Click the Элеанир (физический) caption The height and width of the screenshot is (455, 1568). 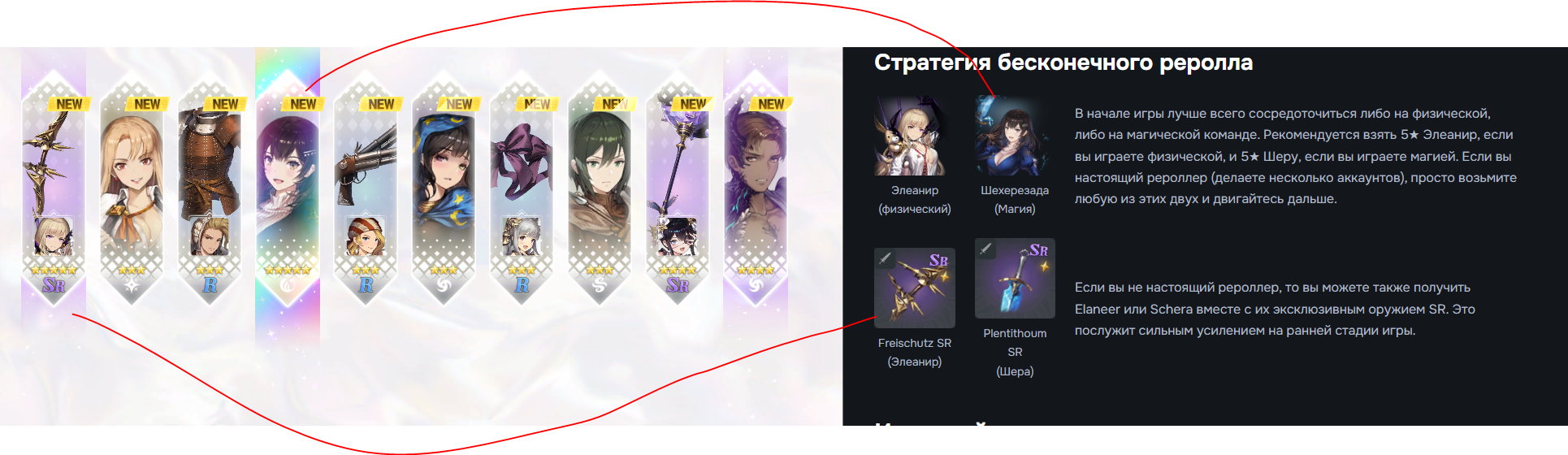coord(915,200)
